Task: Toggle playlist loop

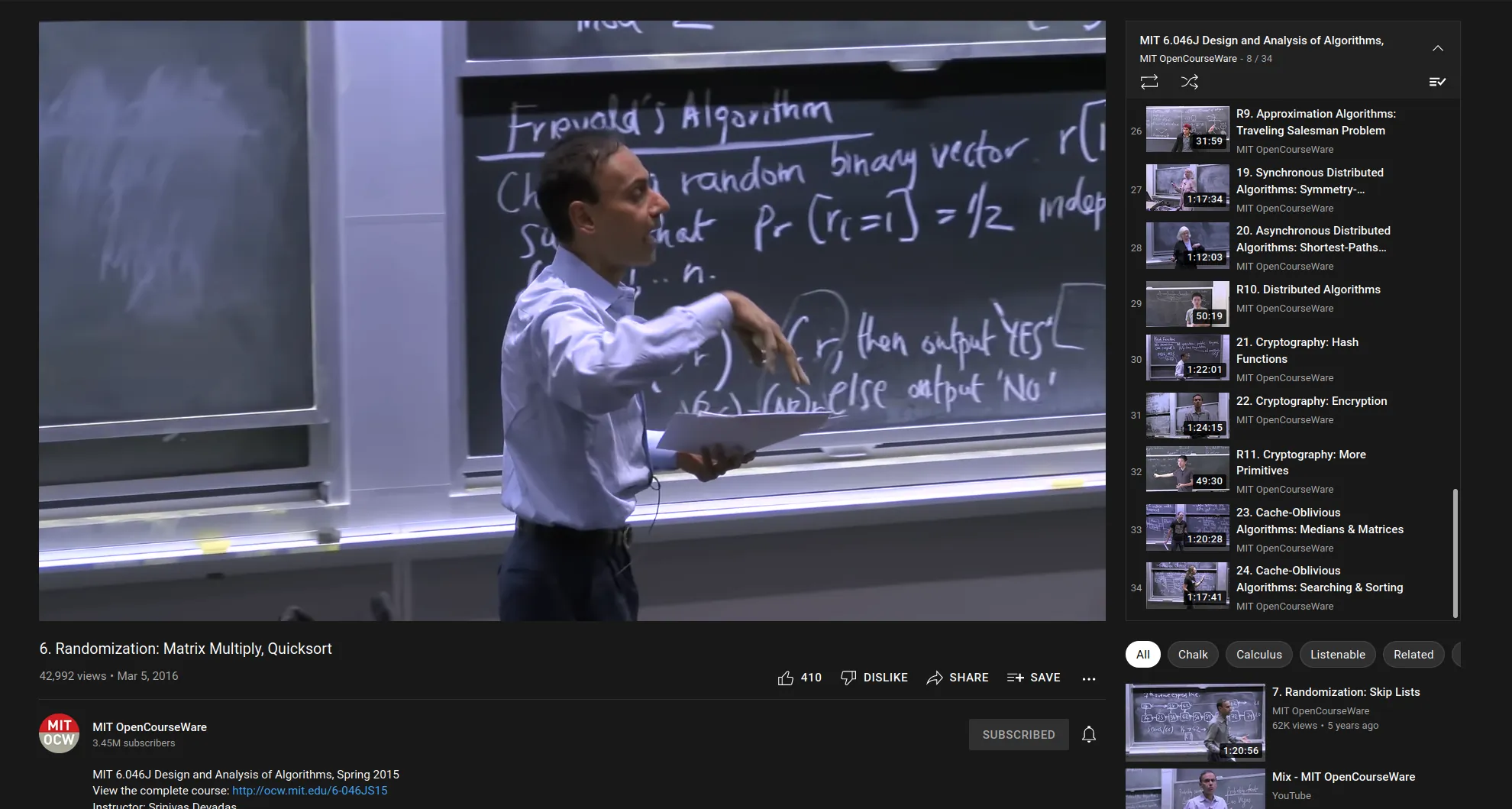Action: coord(1149,82)
